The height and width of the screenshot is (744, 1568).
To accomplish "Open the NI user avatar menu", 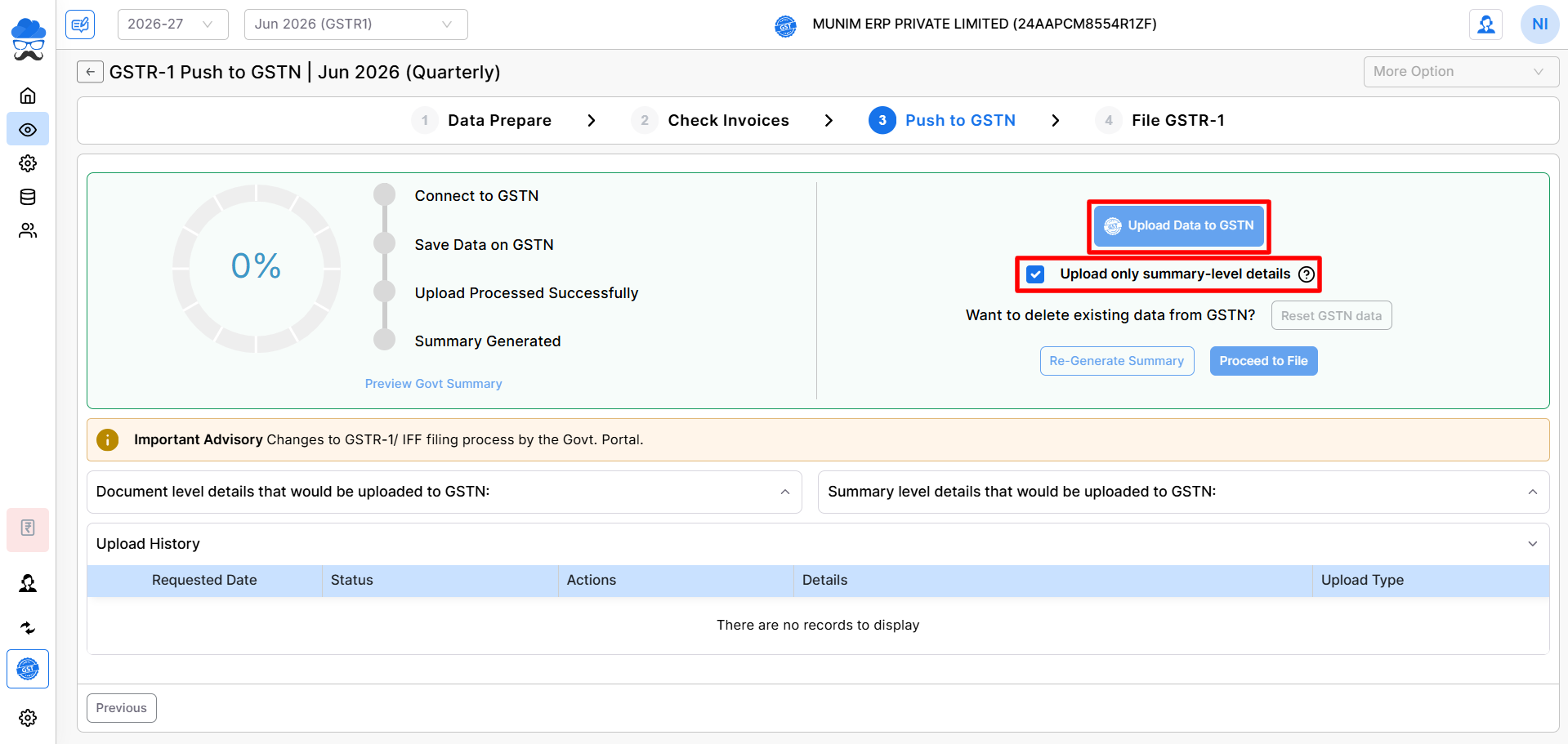I will [1539, 25].
